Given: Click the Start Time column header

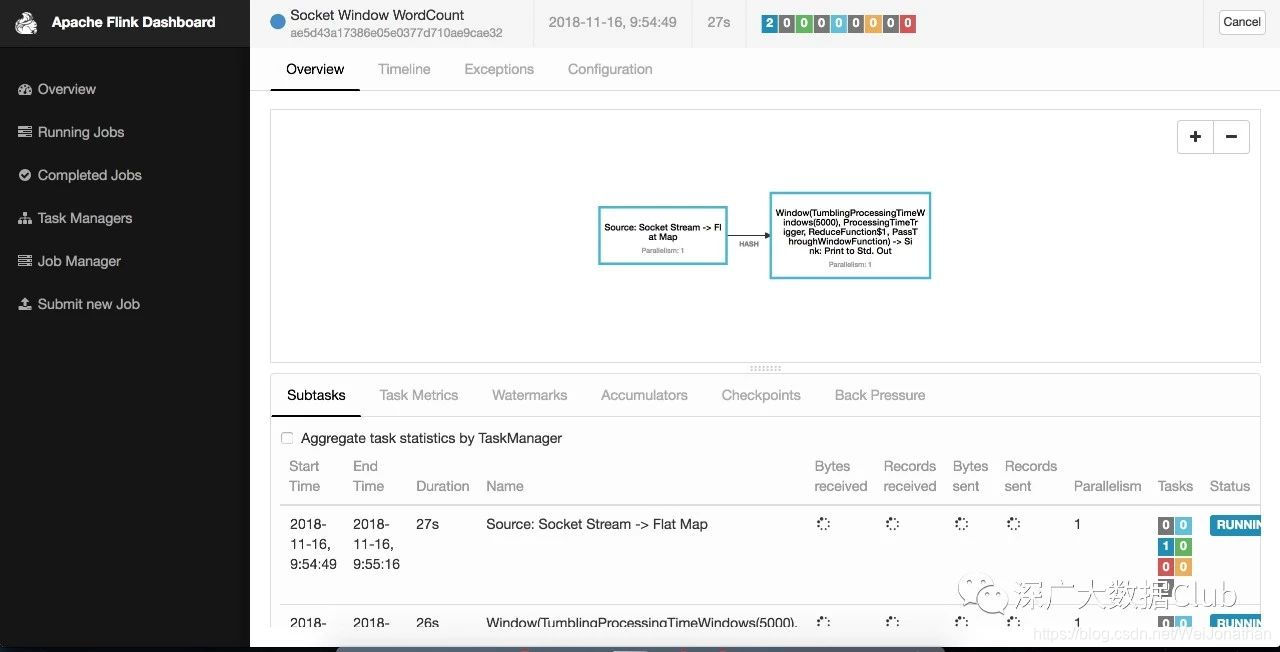Looking at the screenshot, I should [x=305, y=476].
